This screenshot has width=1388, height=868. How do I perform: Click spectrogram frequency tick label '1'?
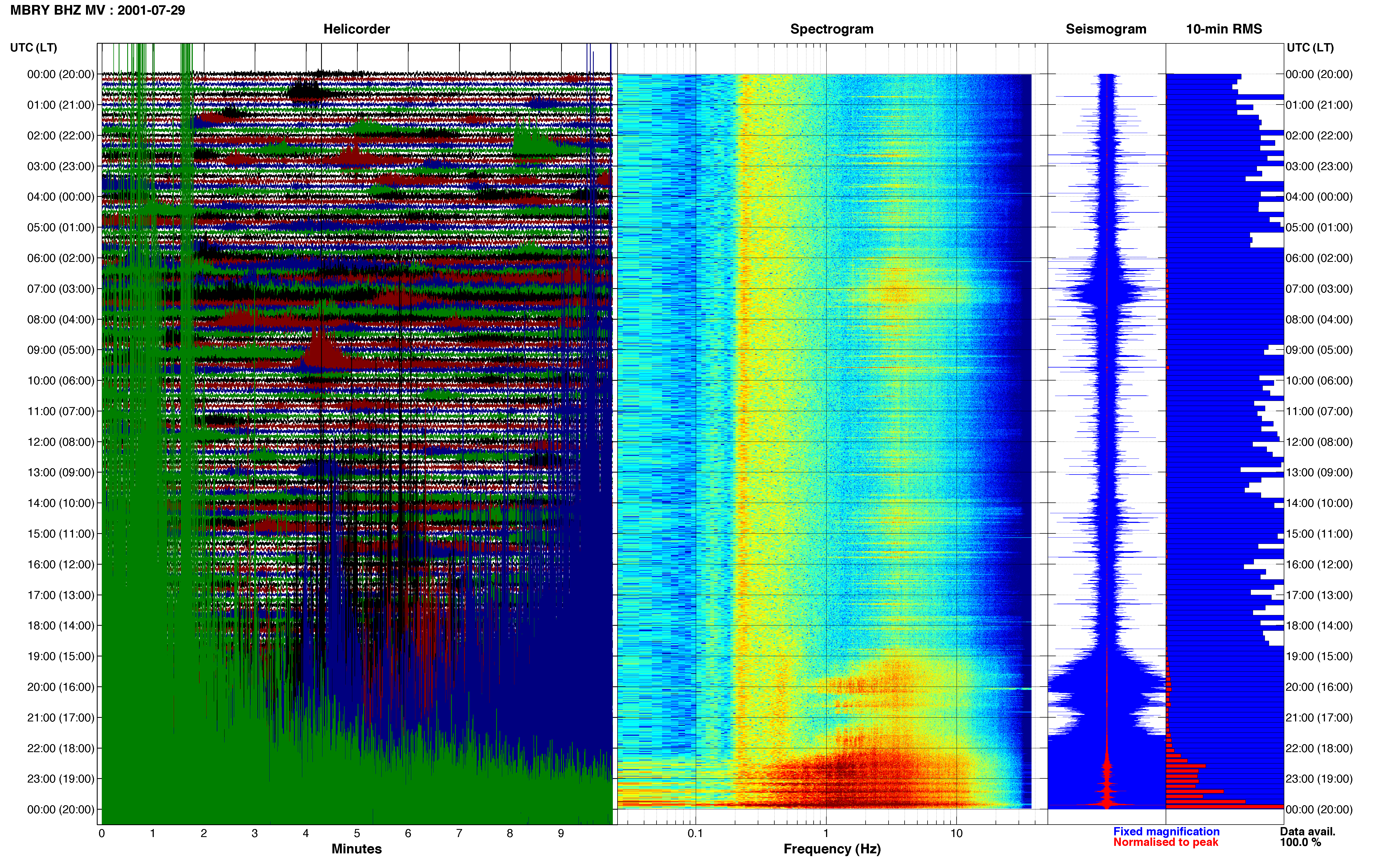tap(826, 833)
